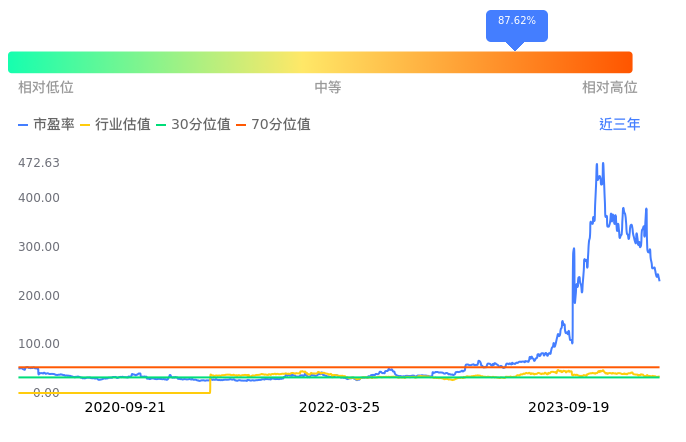Click the 472.63 maximum axis value
The height and width of the screenshot is (442, 686).
point(39,163)
